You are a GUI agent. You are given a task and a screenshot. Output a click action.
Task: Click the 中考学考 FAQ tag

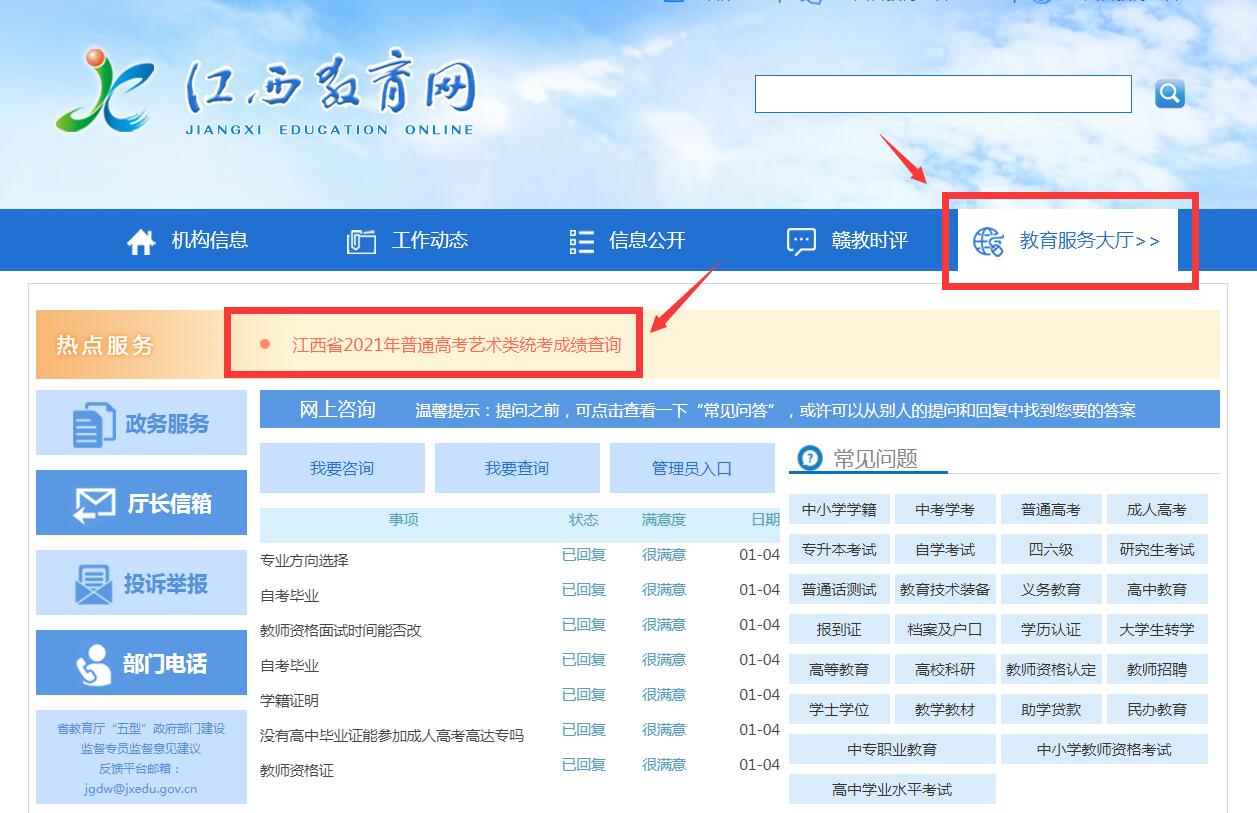point(945,509)
